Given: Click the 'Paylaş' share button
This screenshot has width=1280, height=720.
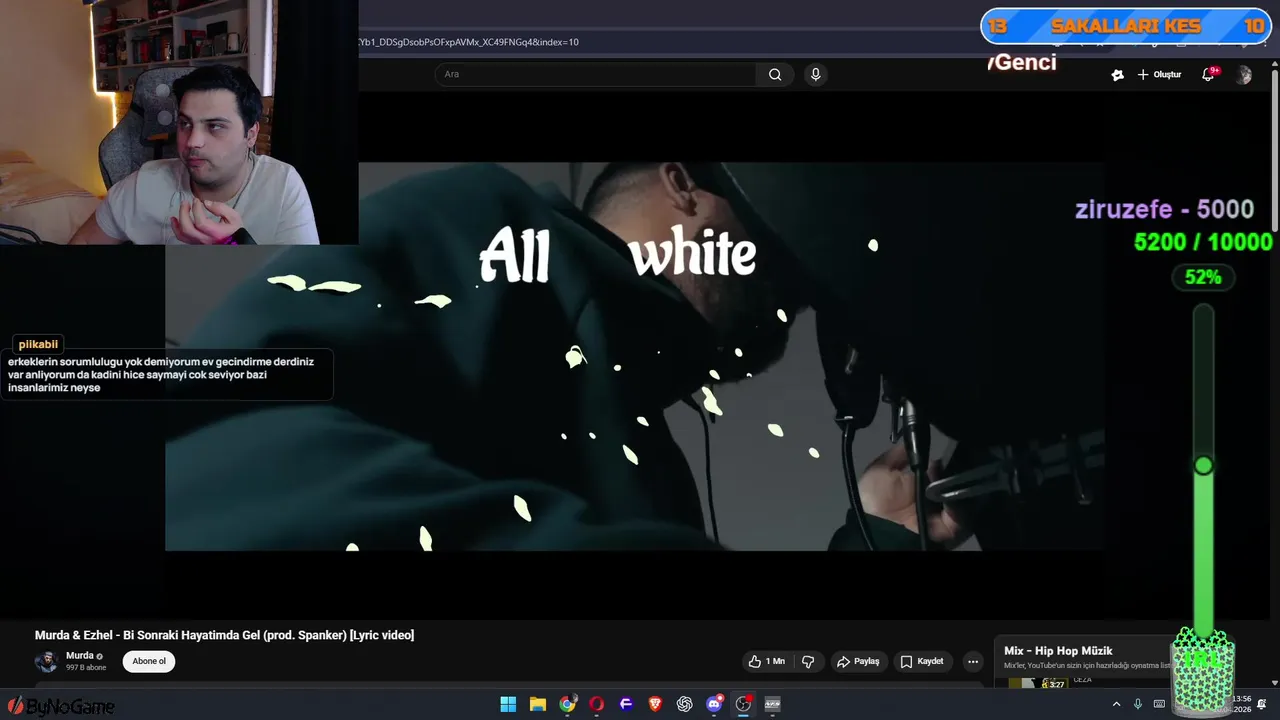Looking at the screenshot, I should coord(858,661).
